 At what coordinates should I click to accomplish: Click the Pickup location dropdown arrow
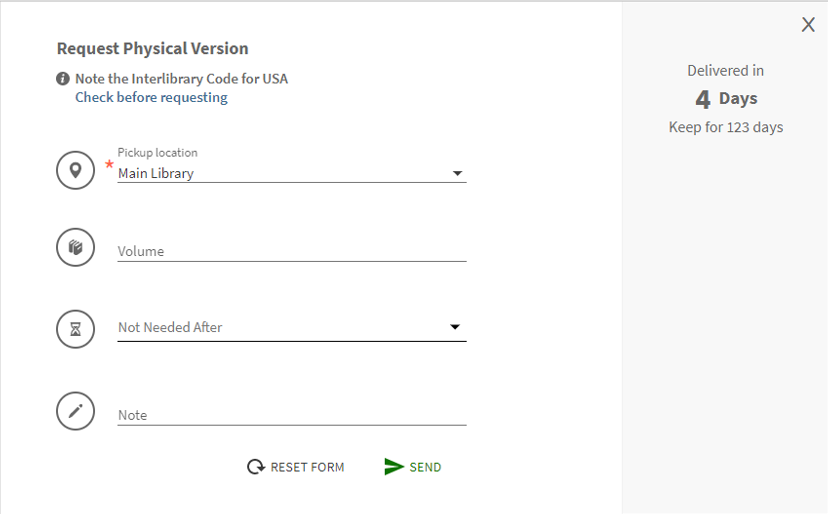457,173
